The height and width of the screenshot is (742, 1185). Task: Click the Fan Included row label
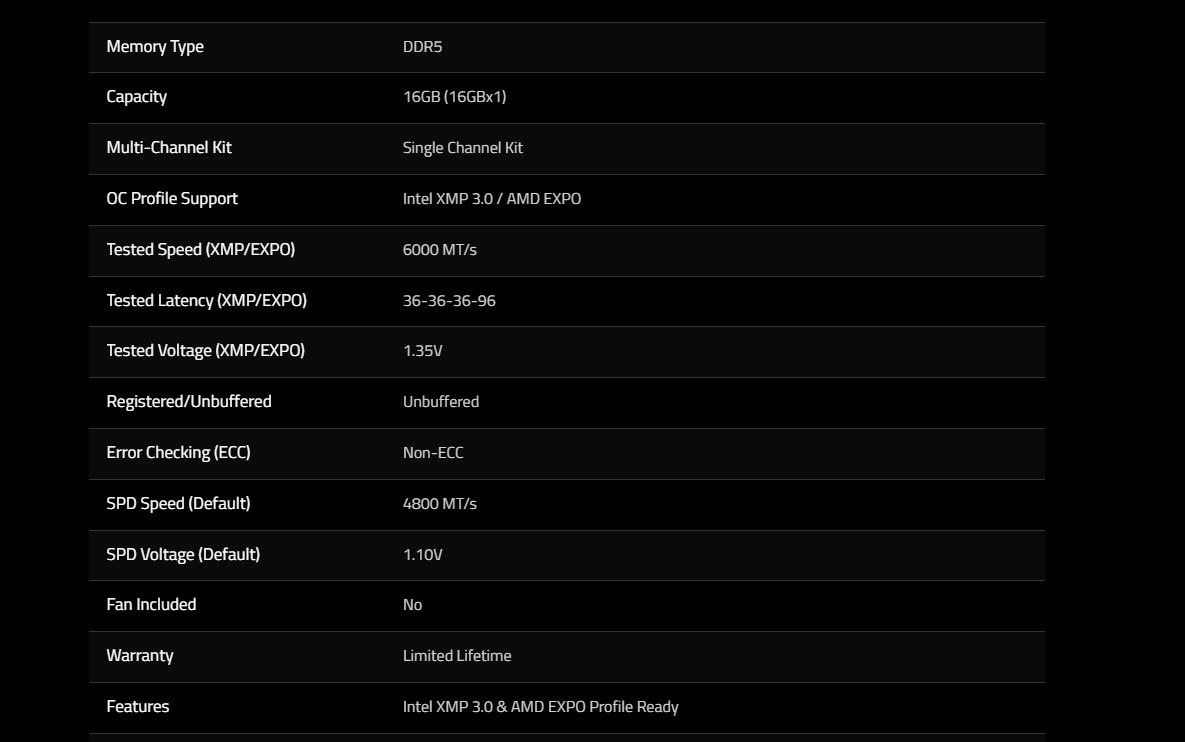pos(151,605)
